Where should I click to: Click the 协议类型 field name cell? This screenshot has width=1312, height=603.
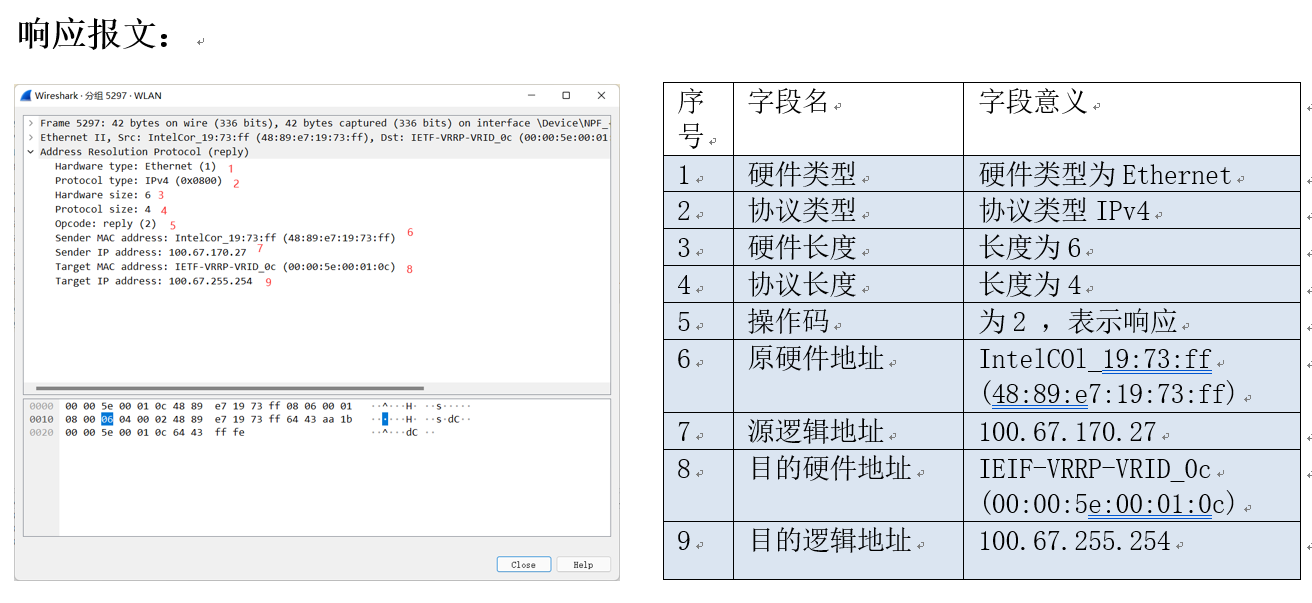pyautogui.click(x=848, y=210)
